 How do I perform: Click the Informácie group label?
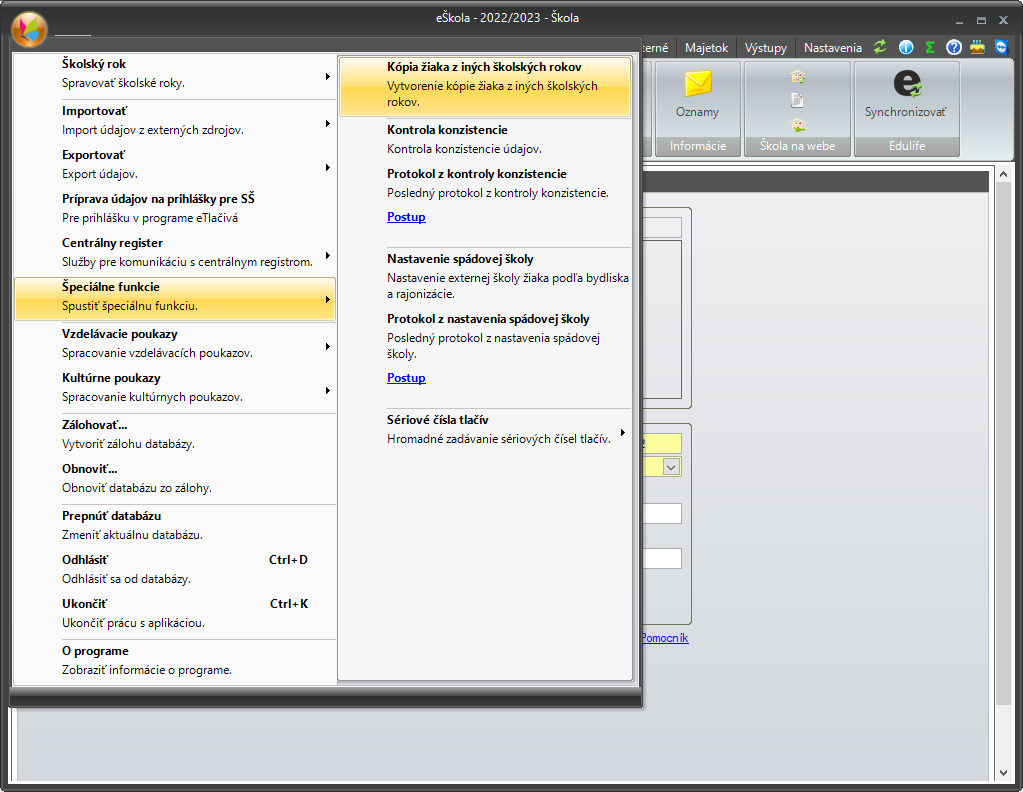[697, 146]
